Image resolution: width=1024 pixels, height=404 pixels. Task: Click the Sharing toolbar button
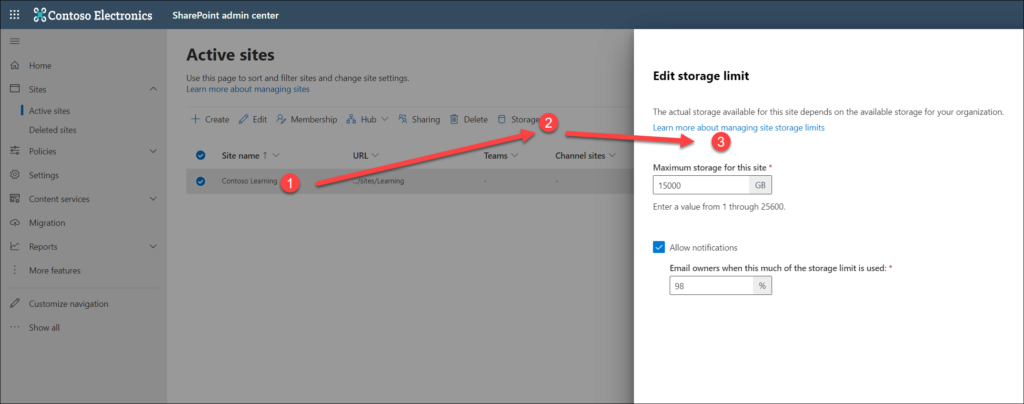(x=419, y=119)
